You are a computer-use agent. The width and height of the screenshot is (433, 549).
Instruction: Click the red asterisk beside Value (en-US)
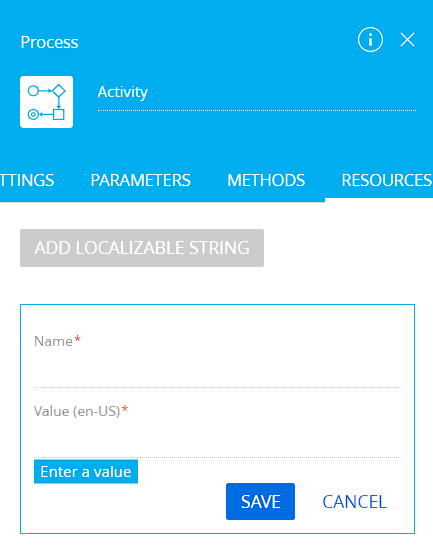tap(125, 409)
